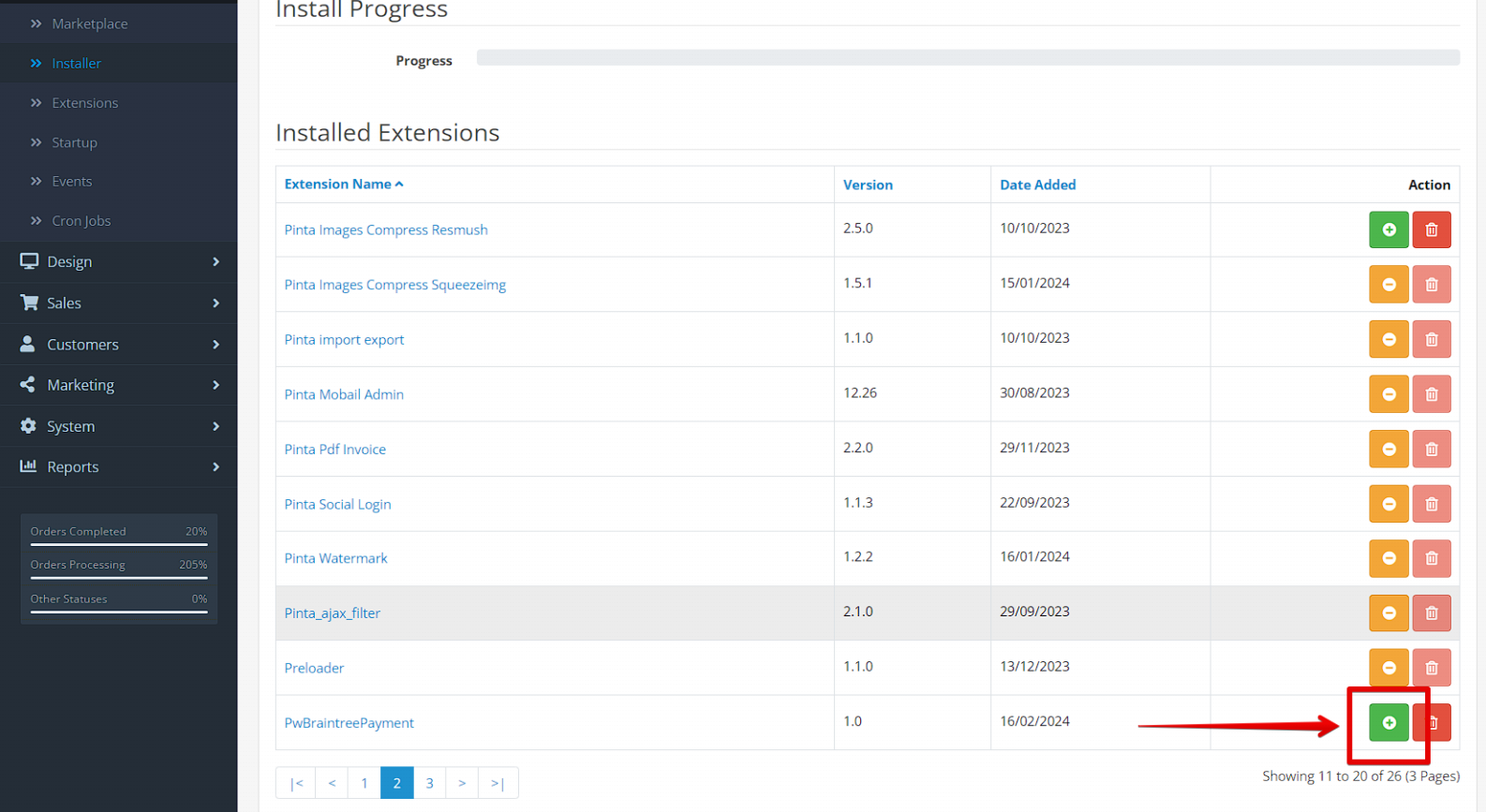Click the install Progress bar
The width and height of the screenshot is (1486, 812).
click(968, 58)
